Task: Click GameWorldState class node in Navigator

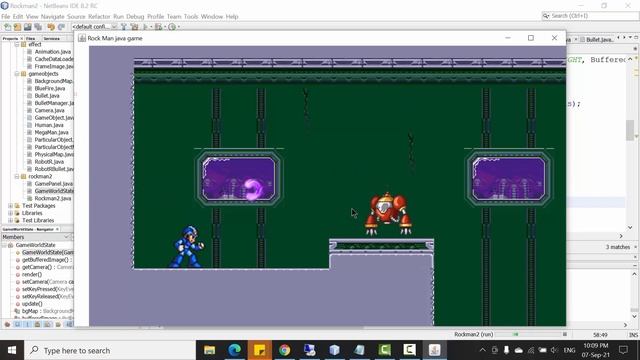Action: click(x=36, y=245)
